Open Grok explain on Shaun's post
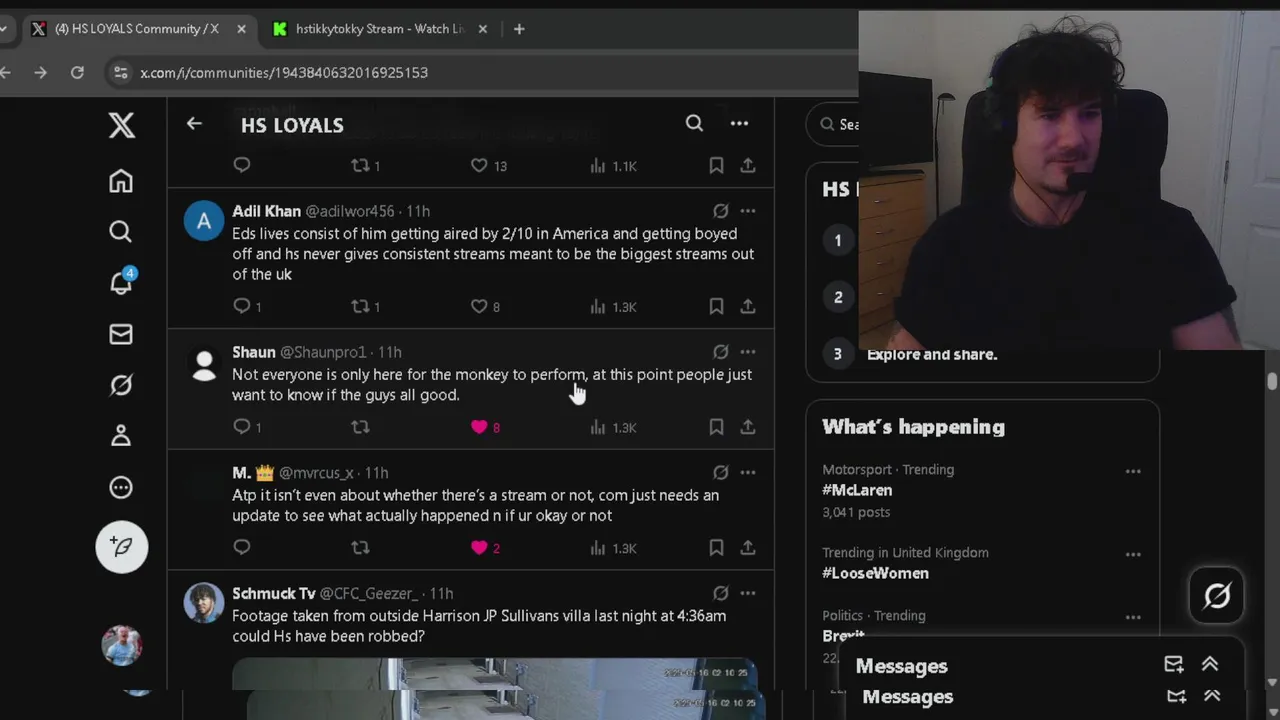 pyautogui.click(x=720, y=352)
